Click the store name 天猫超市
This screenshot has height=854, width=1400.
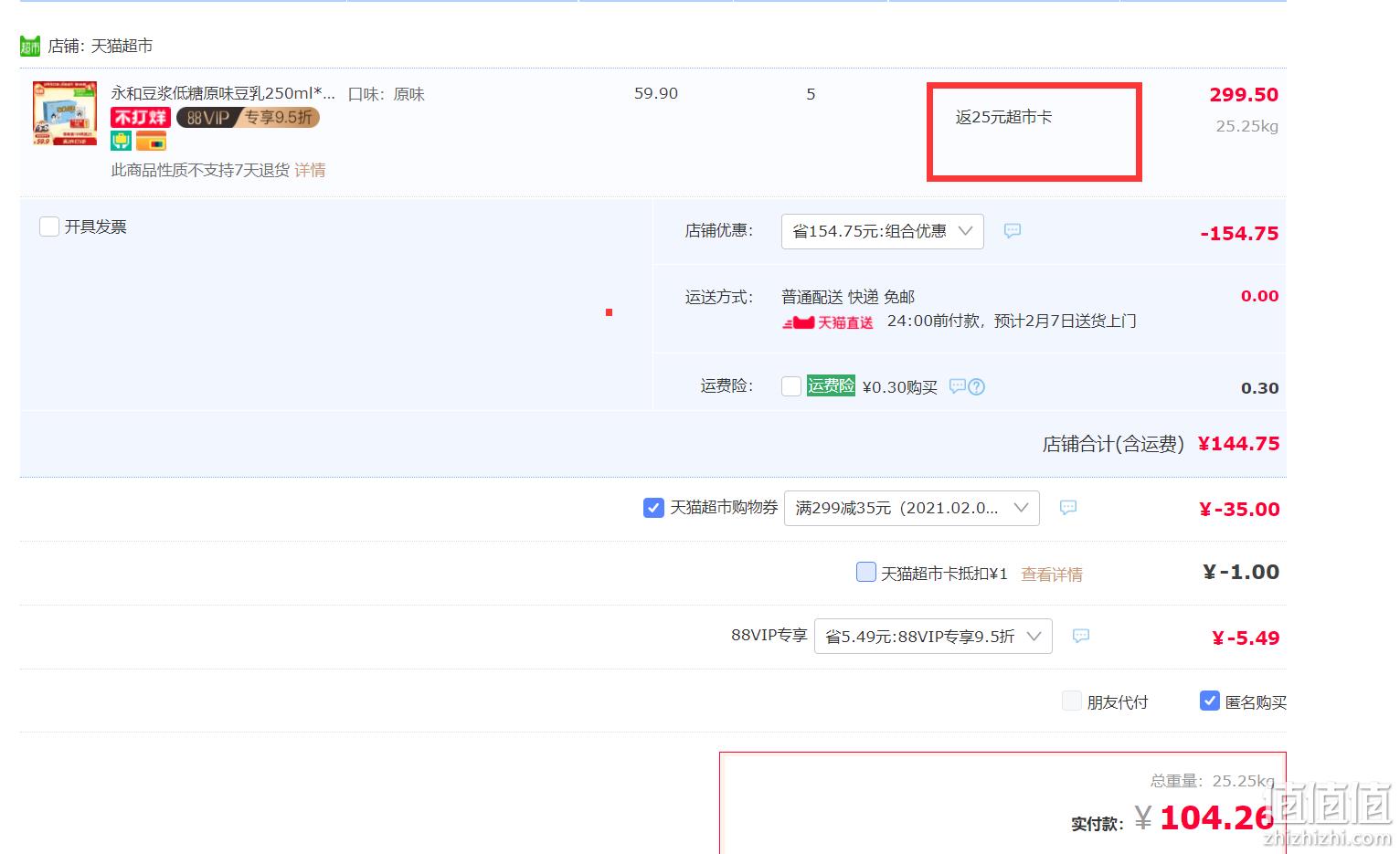[x=122, y=46]
